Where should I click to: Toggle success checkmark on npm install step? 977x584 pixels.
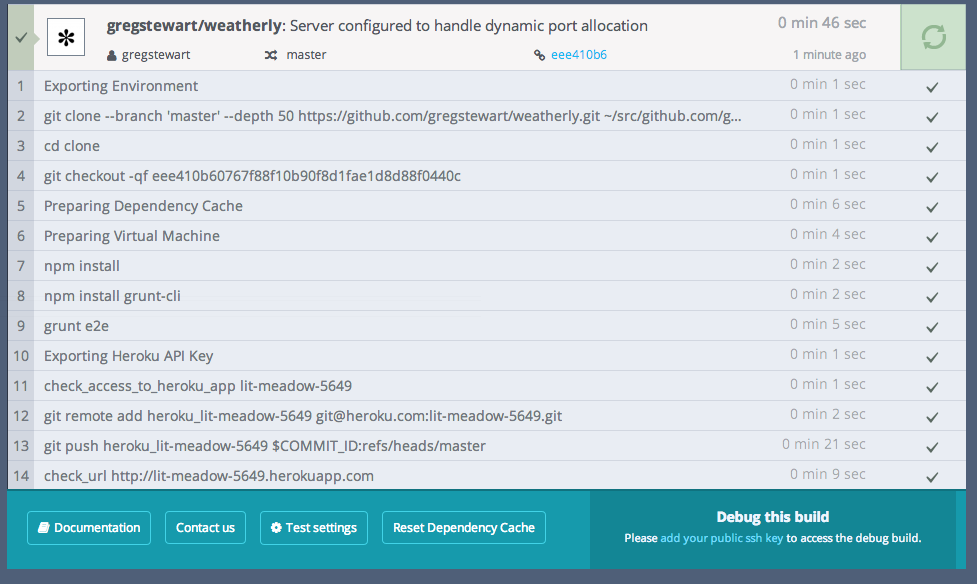coord(932,266)
